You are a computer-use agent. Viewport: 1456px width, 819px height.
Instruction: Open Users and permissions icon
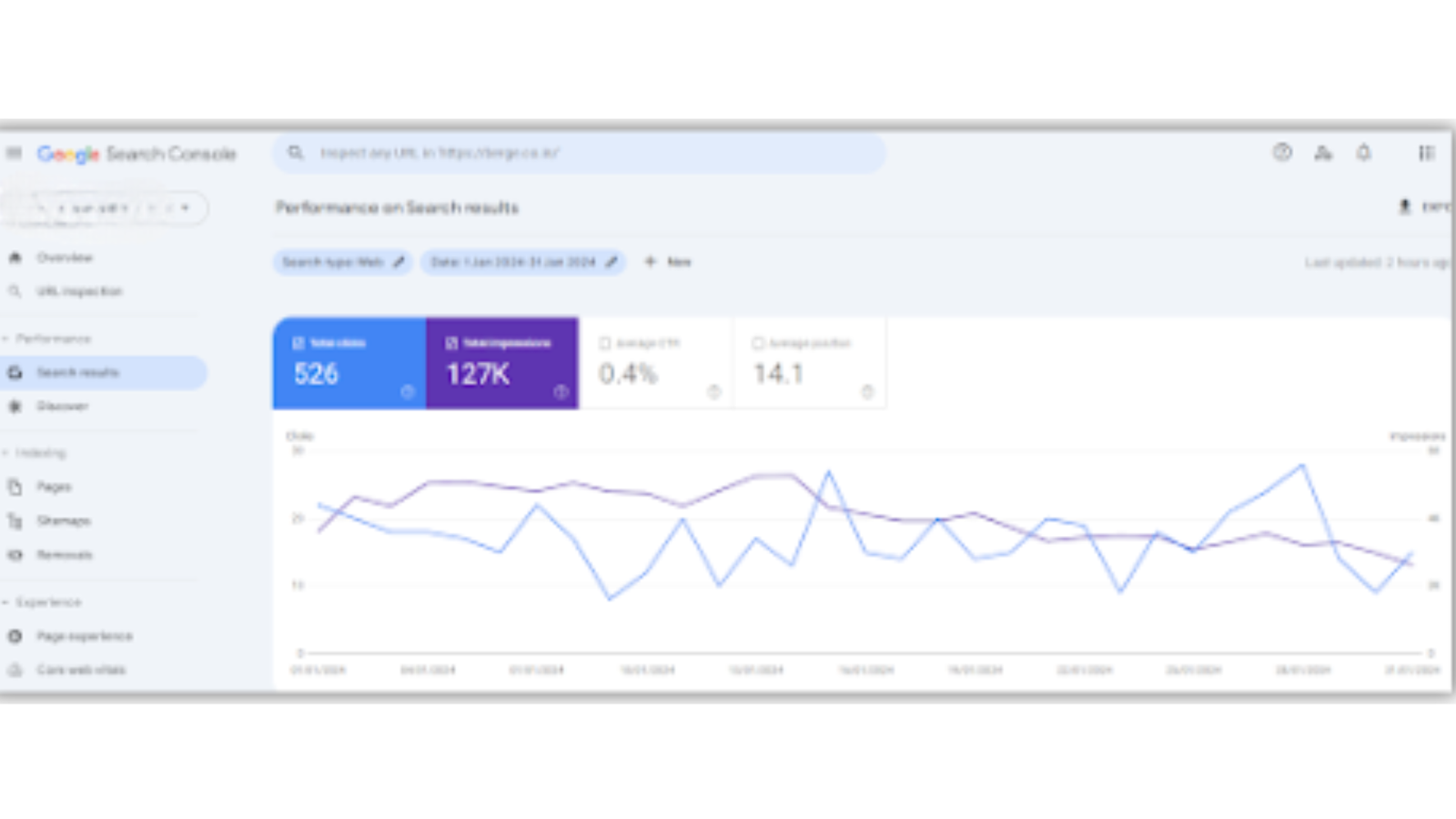click(x=1323, y=153)
